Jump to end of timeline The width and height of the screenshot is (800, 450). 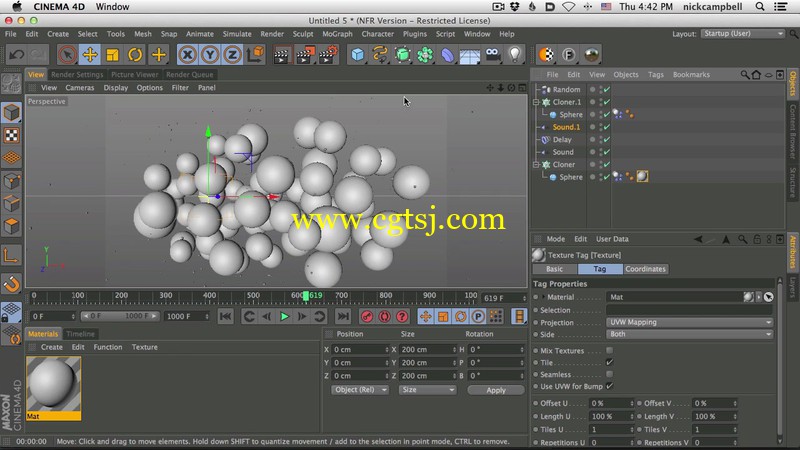click(343, 317)
